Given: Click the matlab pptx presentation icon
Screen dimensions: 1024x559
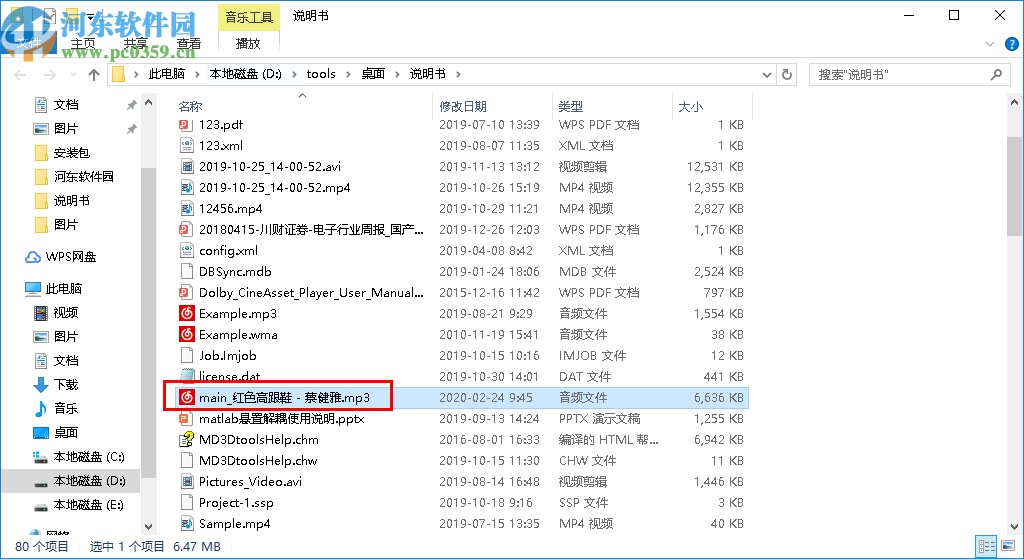Looking at the screenshot, I should click(187, 419).
